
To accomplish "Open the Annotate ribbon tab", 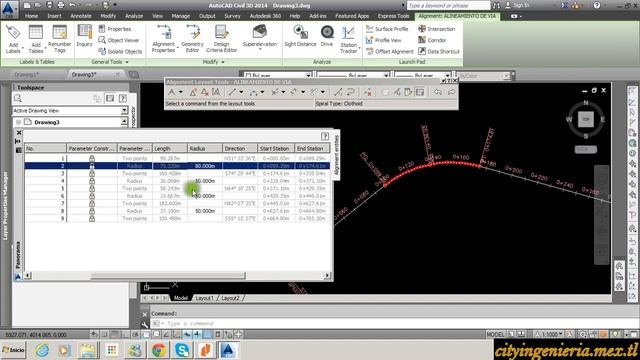I will click(81, 16).
